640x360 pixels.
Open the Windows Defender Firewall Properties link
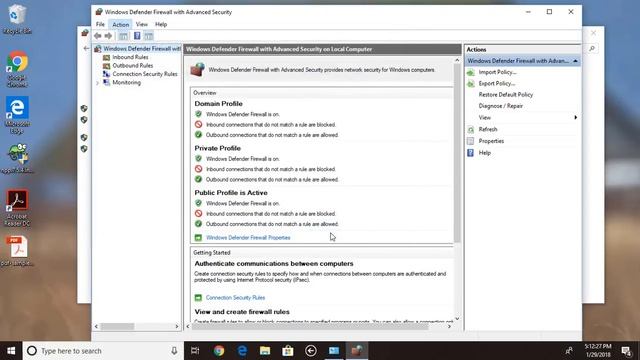pos(248,238)
